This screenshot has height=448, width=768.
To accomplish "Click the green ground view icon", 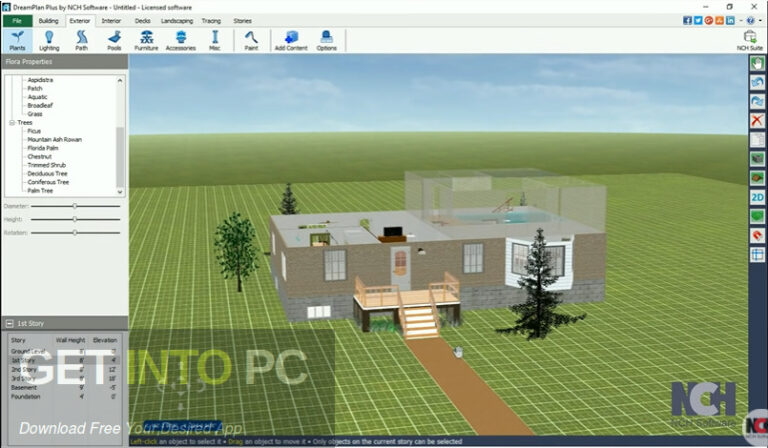I will [757, 216].
